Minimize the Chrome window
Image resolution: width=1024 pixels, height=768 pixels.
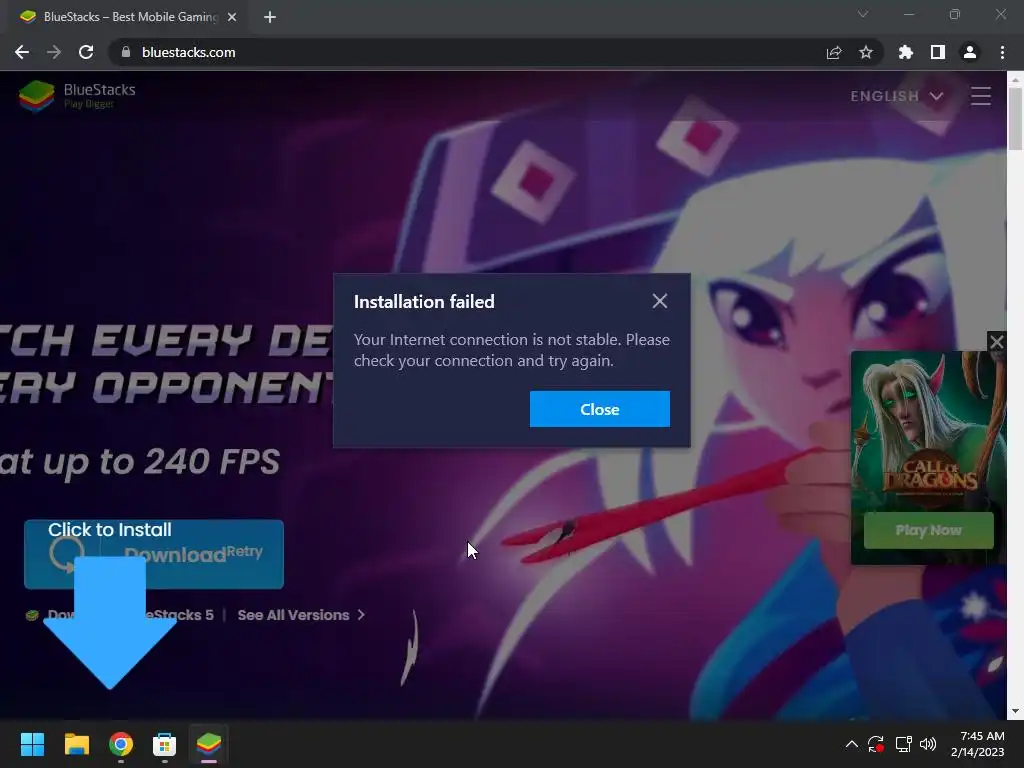coord(908,14)
